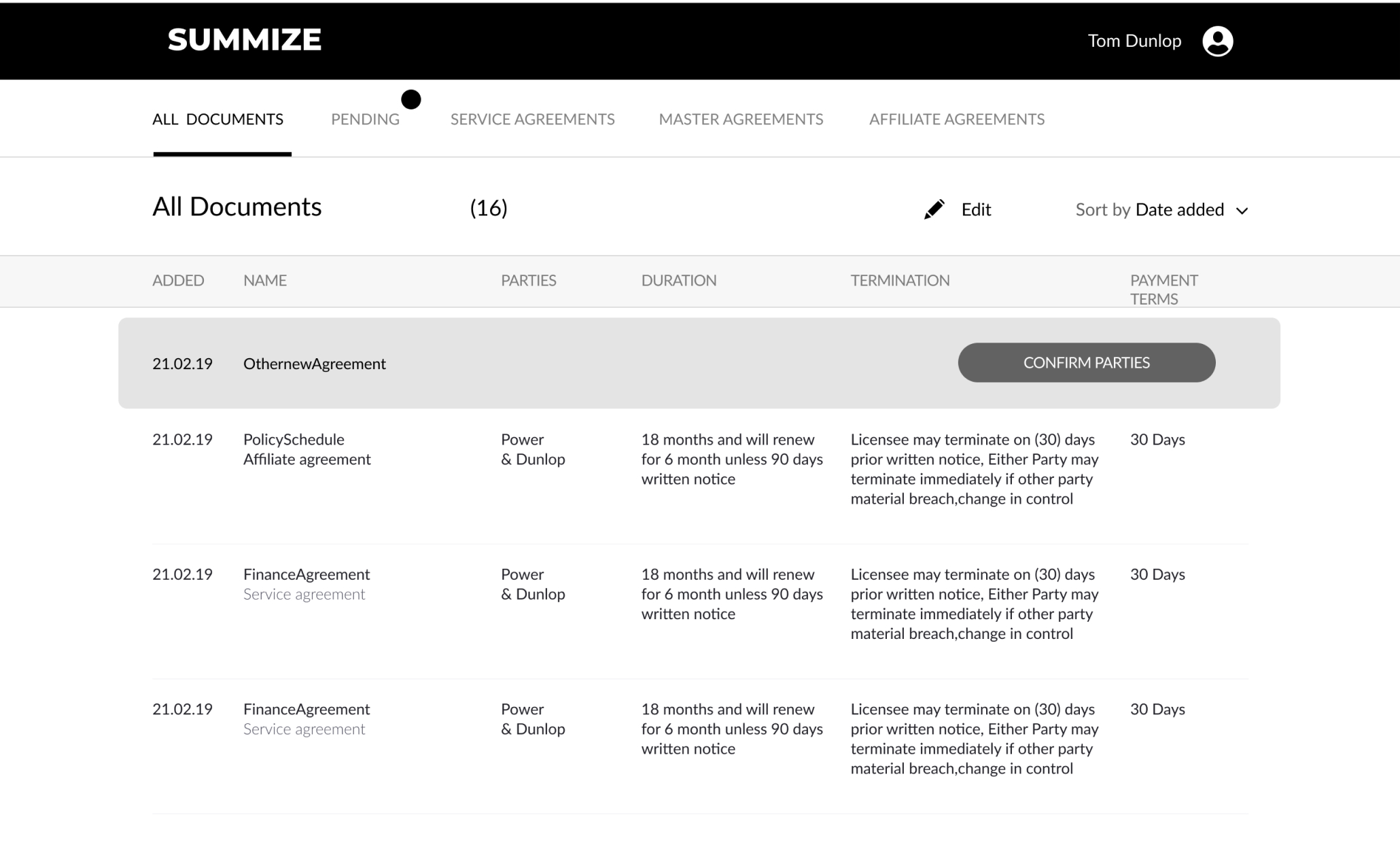Viewport: 1400px width, 851px height.
Task: Open the OthernewAgreement document row
Action: point(699,363)
